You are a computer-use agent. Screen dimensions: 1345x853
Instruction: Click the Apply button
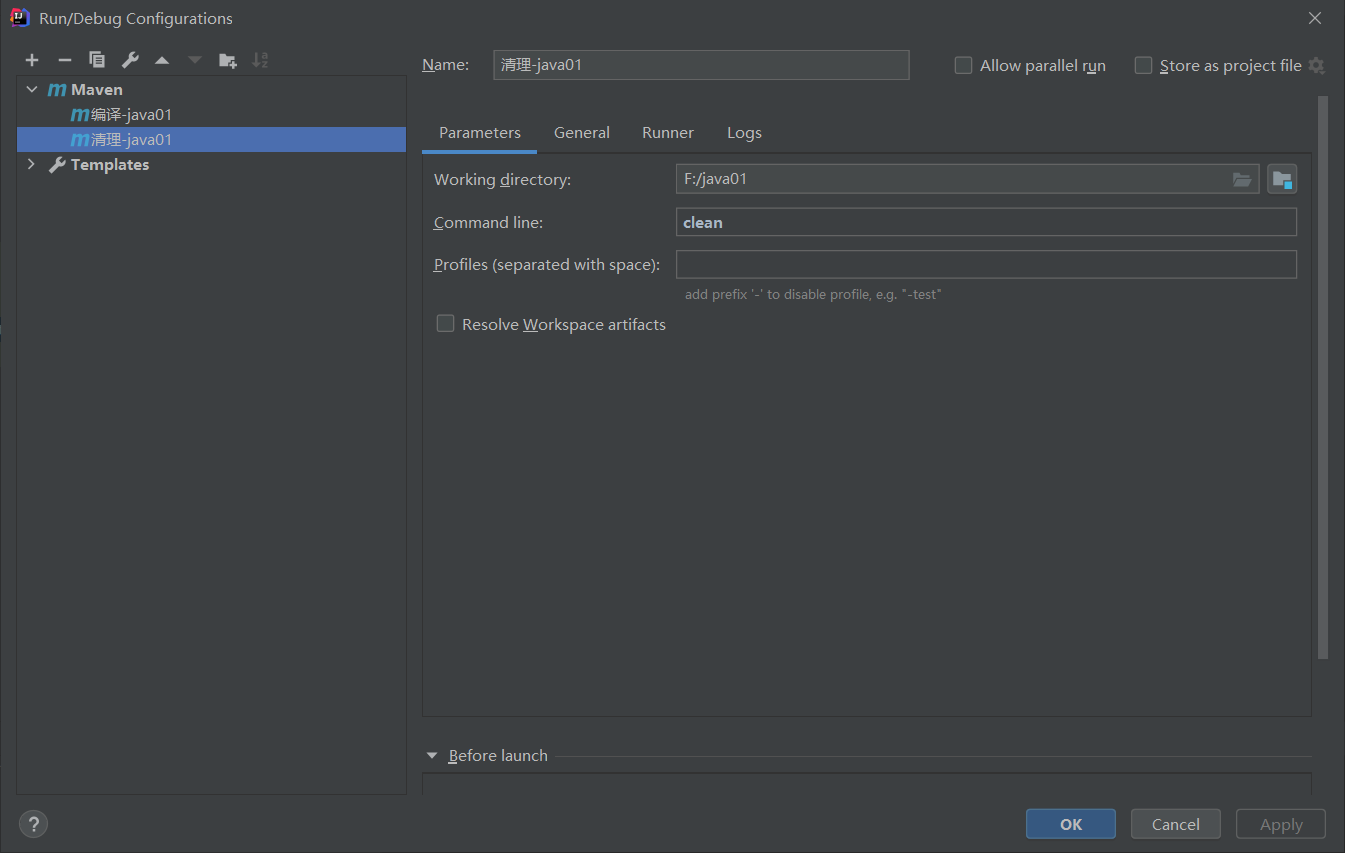tap(1281, 824)
